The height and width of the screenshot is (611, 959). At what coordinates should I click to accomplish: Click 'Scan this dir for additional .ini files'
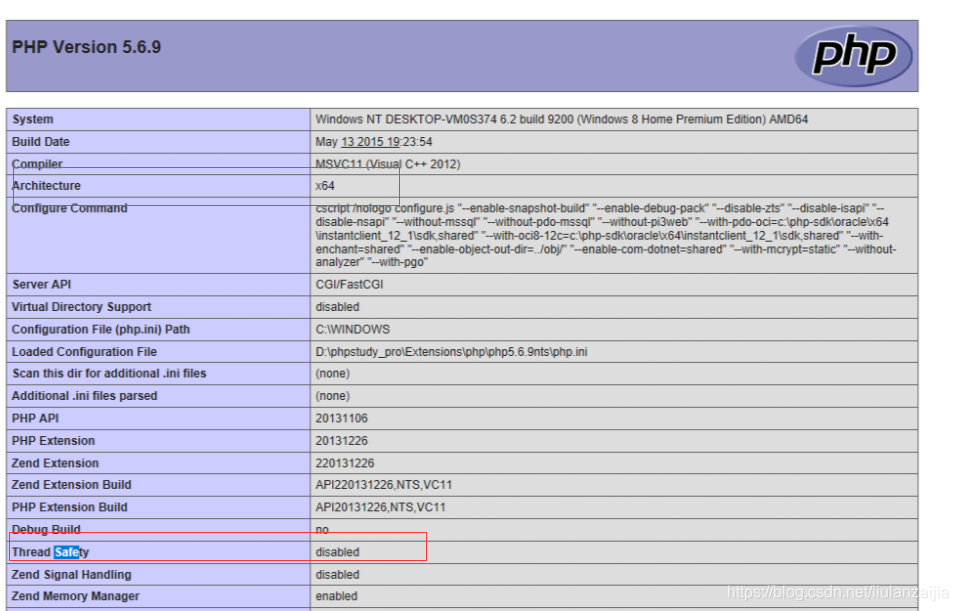pos(109,374)
